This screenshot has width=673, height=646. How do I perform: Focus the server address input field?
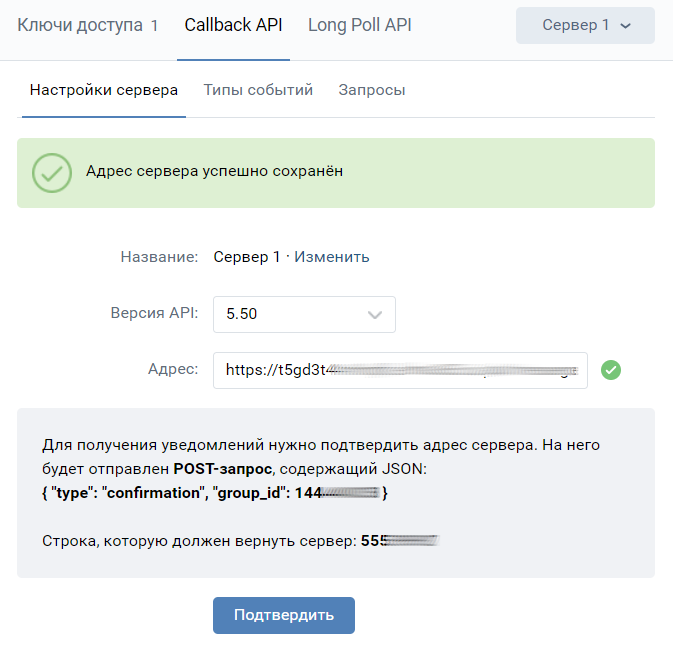point(400,370)
